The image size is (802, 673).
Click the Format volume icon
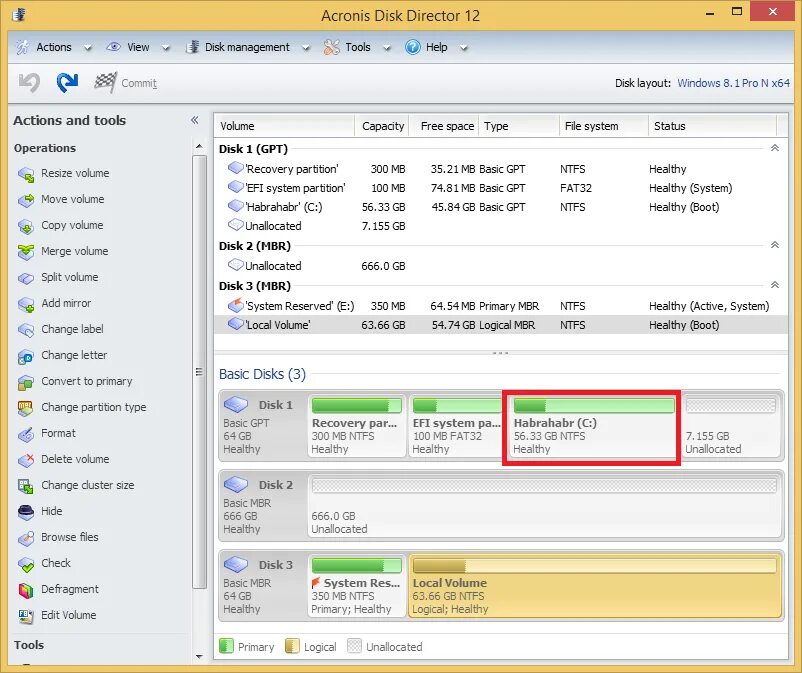click(x=26, y=434)
